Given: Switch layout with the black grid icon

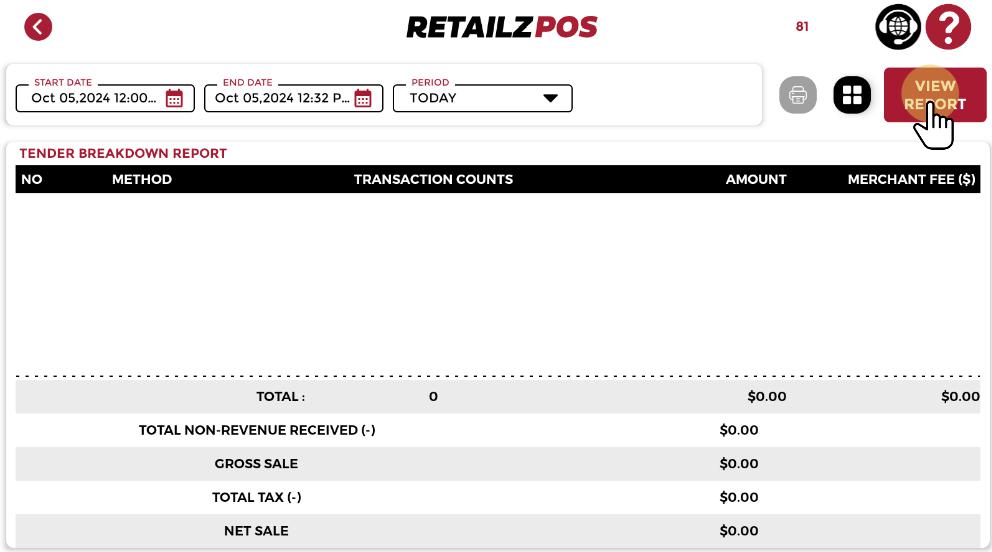Looking at the screenshot, I should point(852,95).
